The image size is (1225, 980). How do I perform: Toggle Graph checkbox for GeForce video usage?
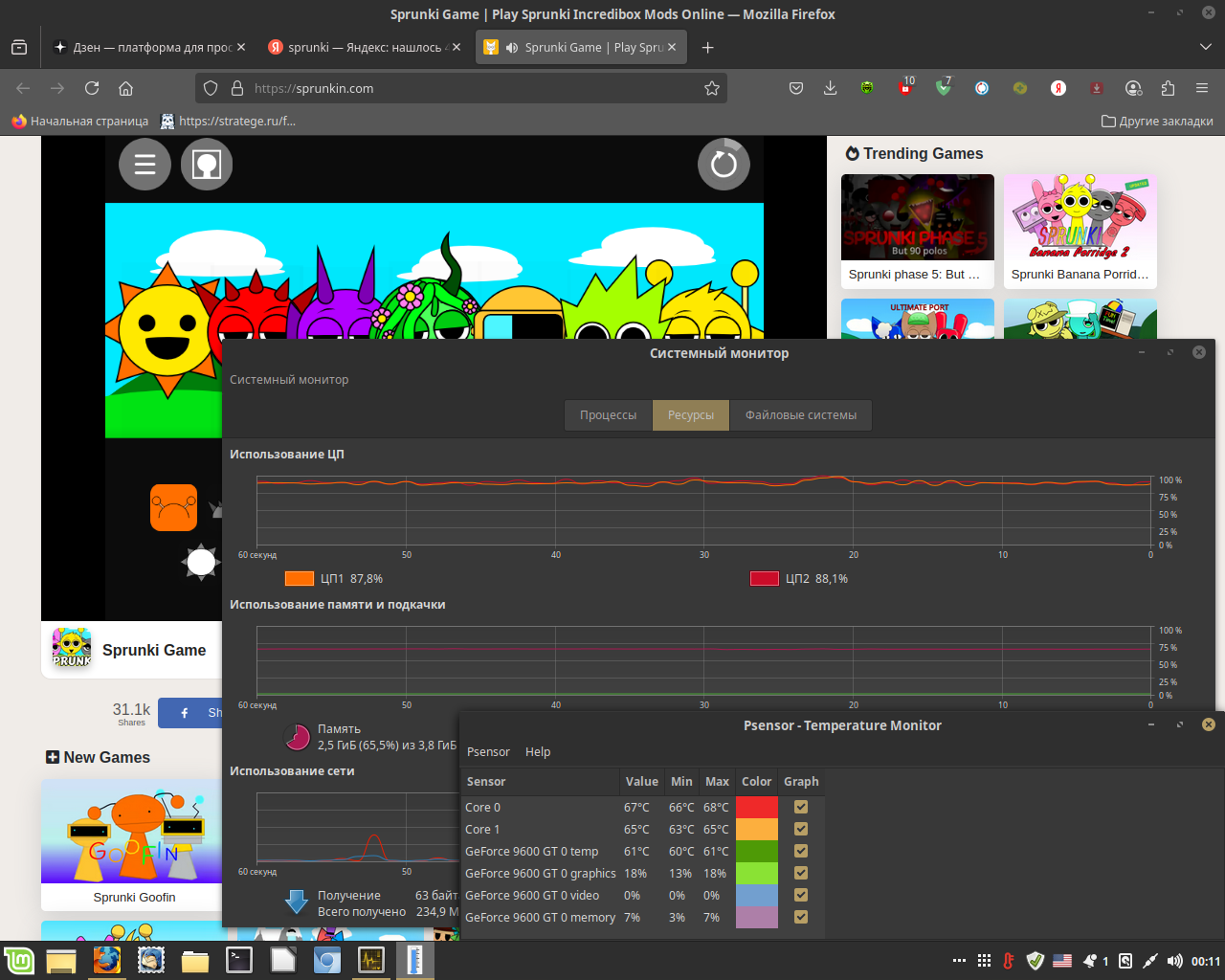click(x=801, y=895)
